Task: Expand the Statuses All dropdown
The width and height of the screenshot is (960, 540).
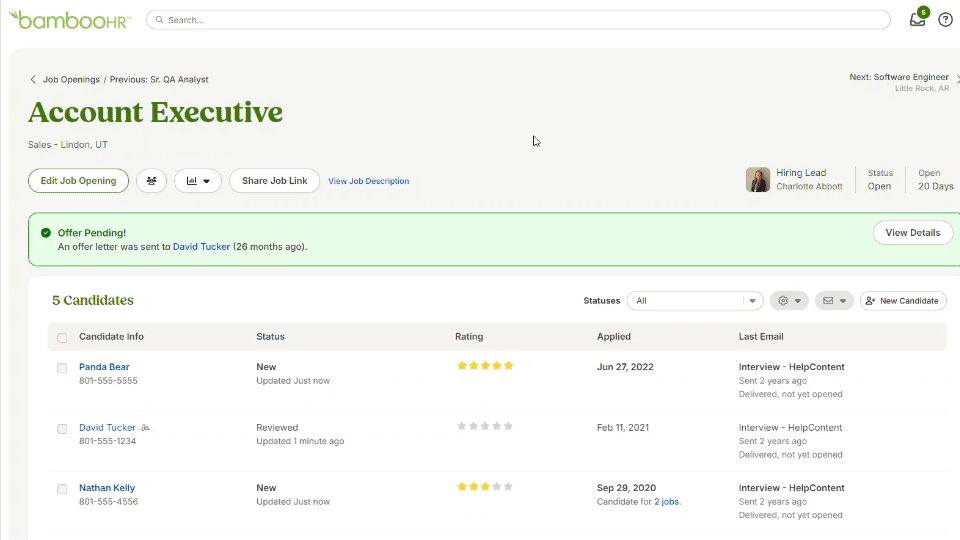Action: click(x=695, y=301)
